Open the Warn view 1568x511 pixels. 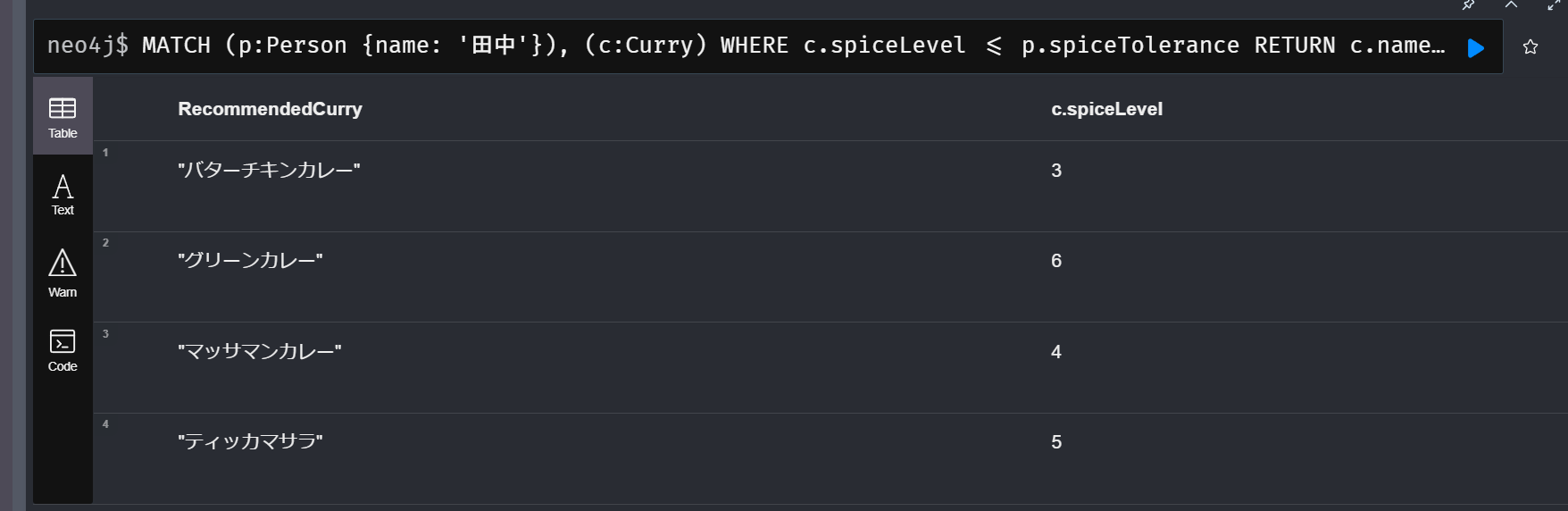pyautogui.click(x=63, y=273)
